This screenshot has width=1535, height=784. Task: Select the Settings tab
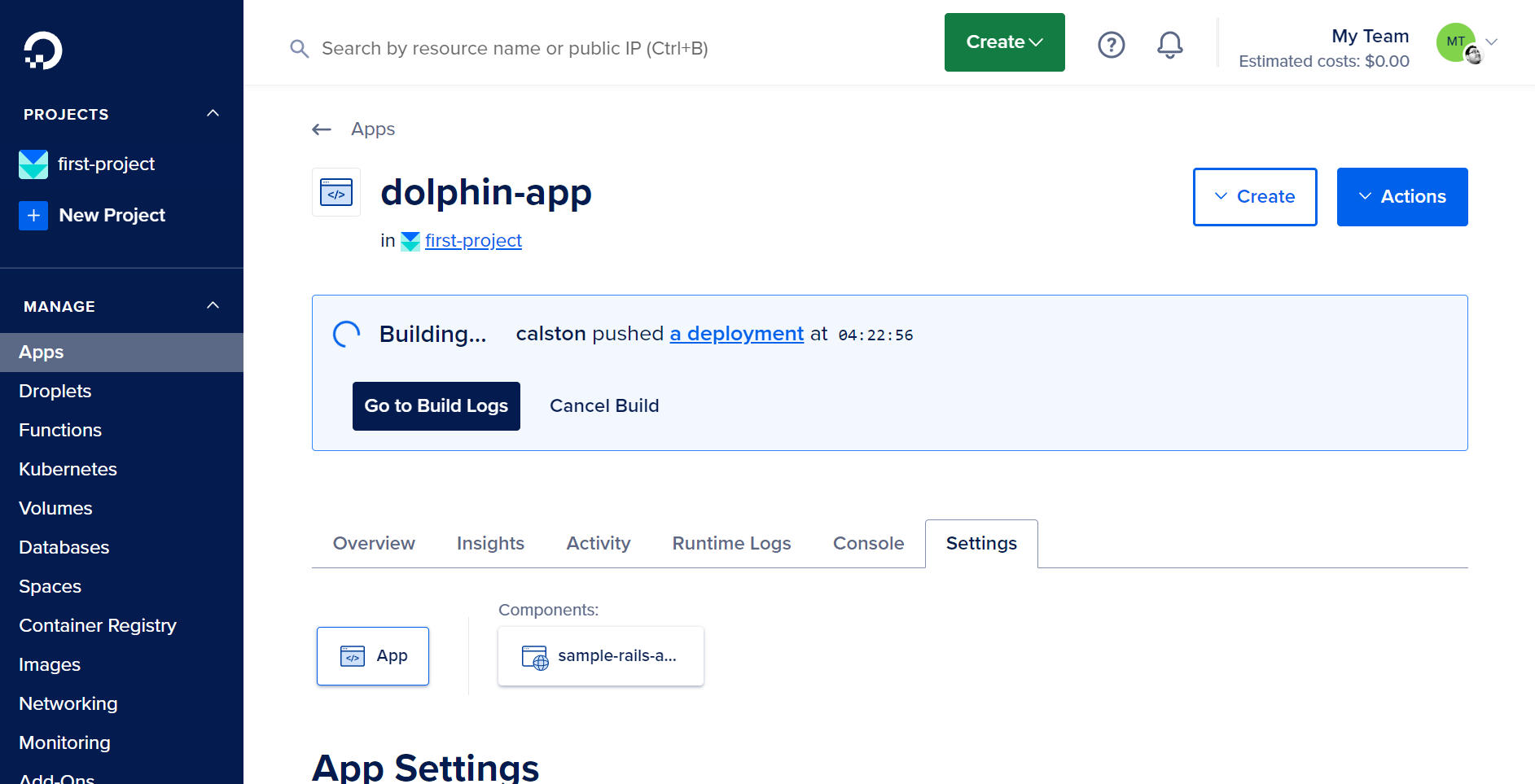pos(981,544)
